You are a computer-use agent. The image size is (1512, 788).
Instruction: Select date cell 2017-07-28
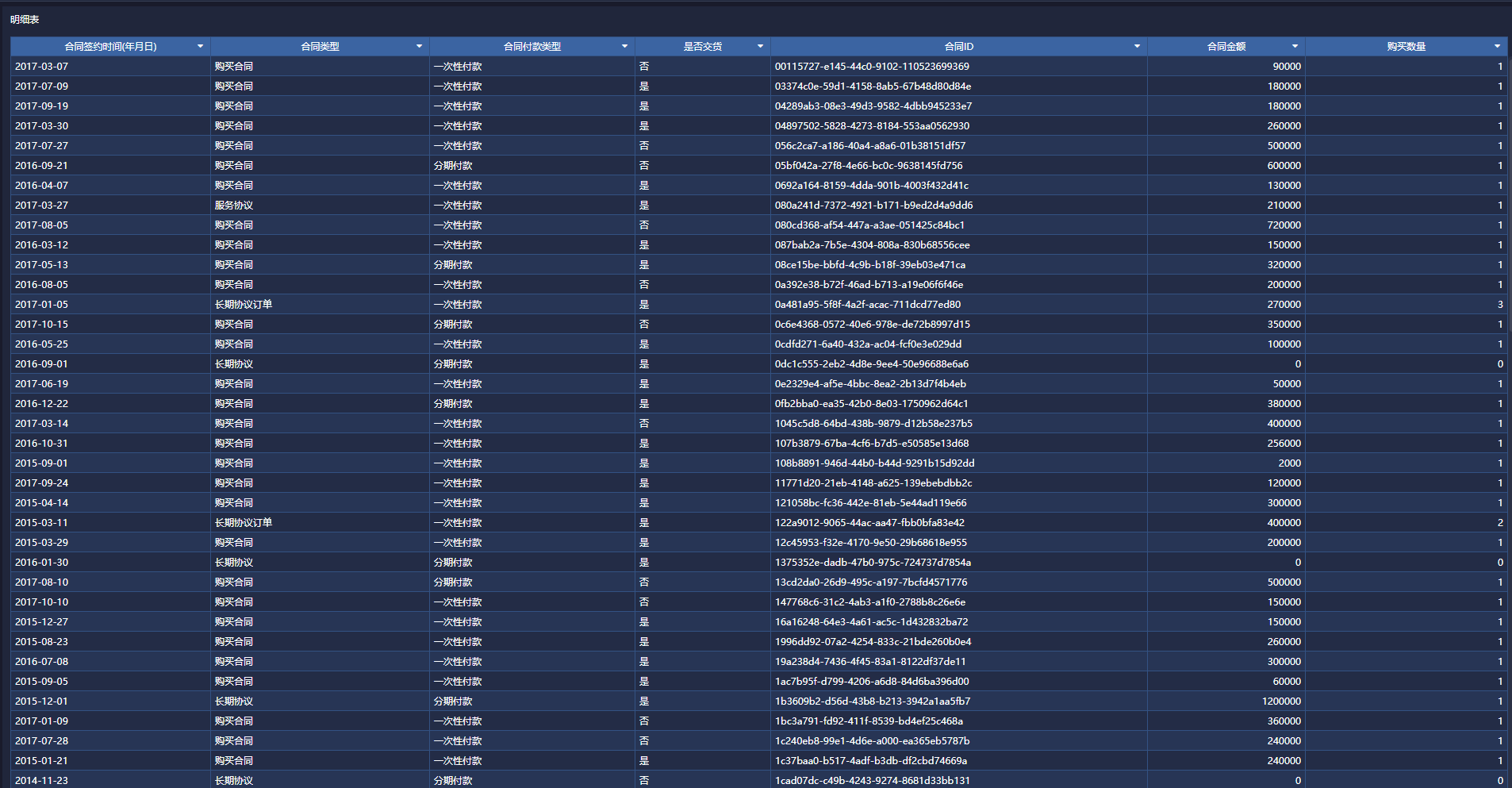110,741
